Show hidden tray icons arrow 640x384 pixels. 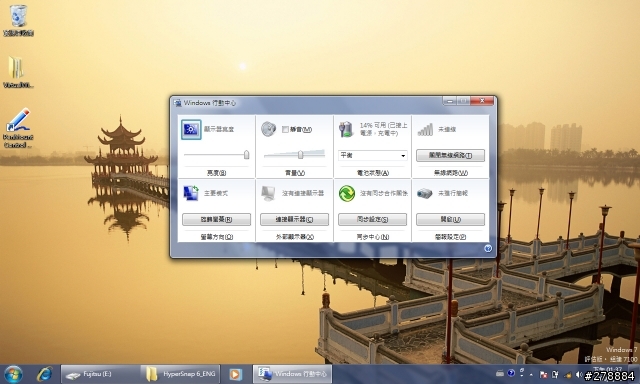point(531,374)
